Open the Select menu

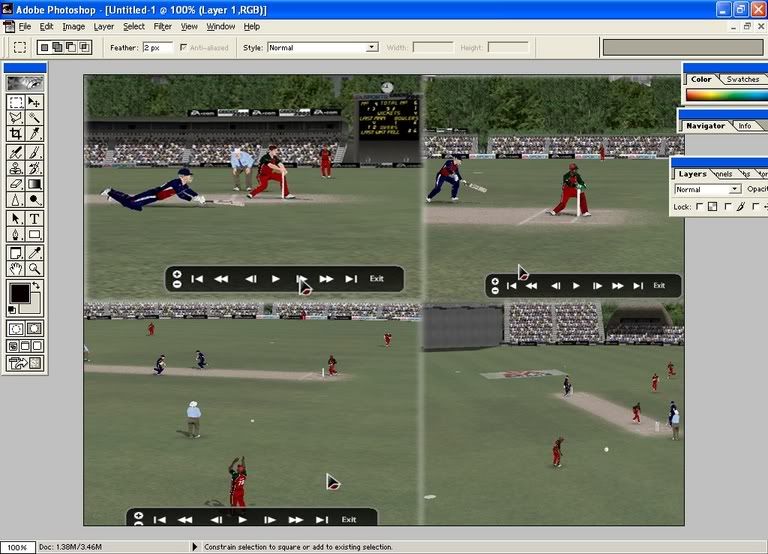point(134,26)
